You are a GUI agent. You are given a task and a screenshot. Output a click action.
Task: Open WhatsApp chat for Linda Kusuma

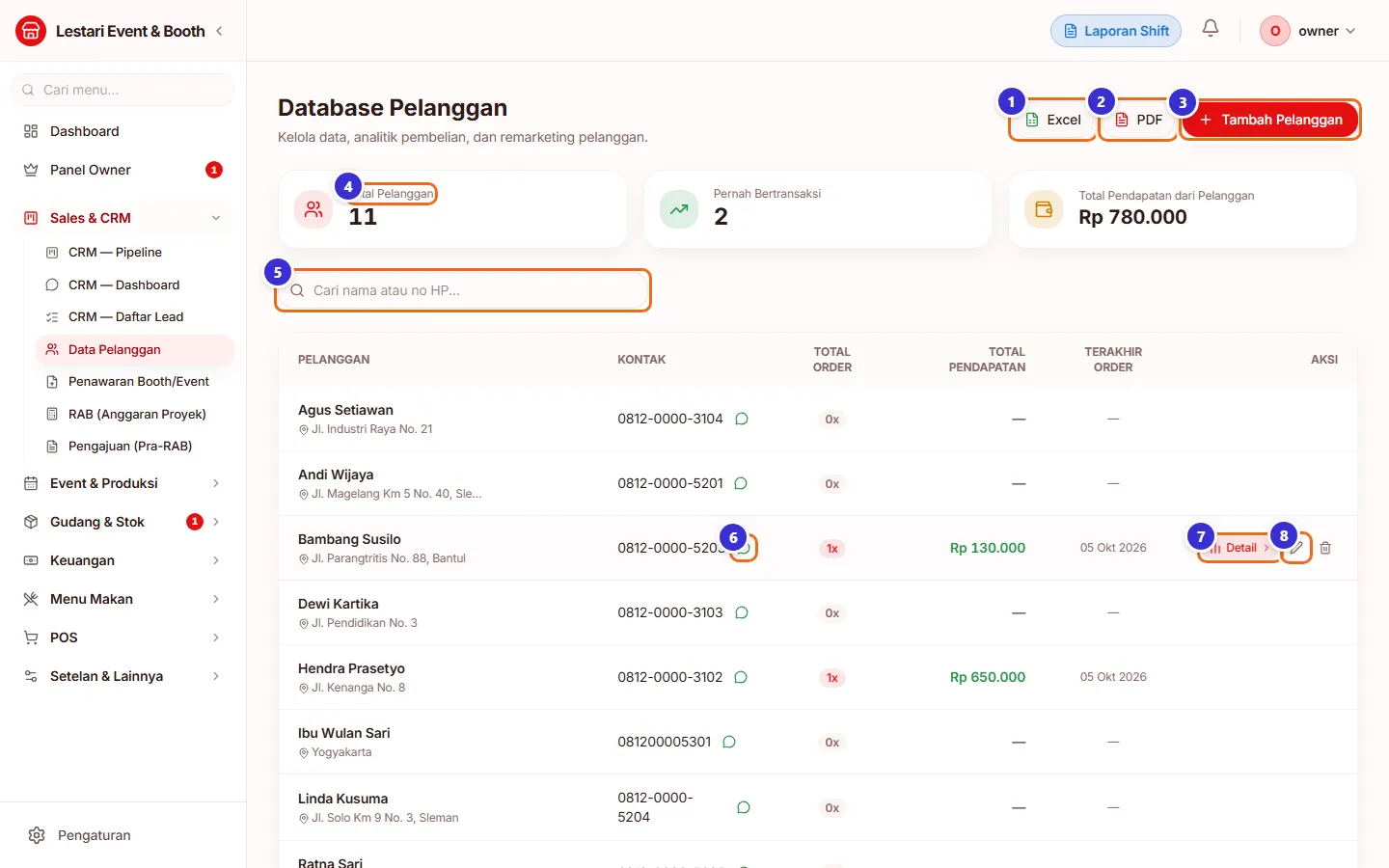click(x=744, y=807)
